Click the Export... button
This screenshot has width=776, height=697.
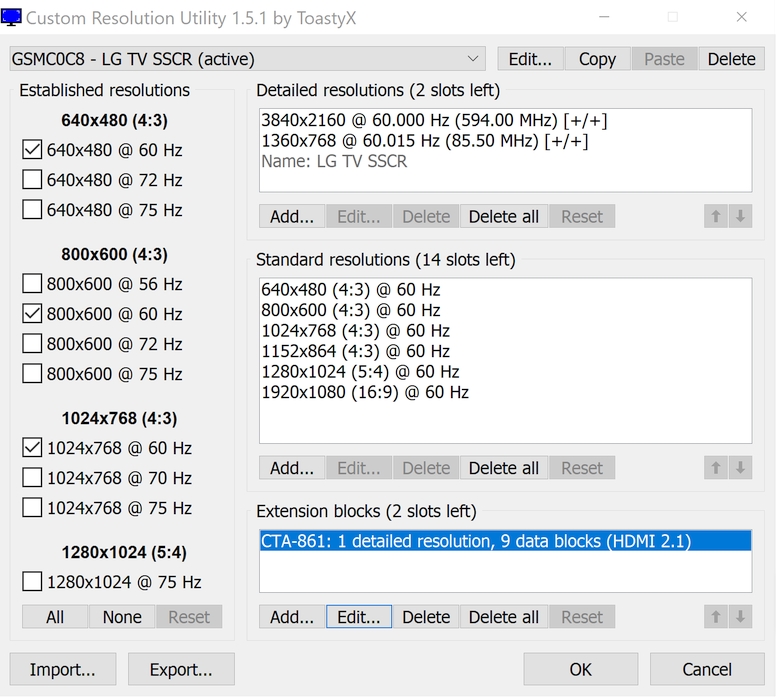click(x=181, y=669)
